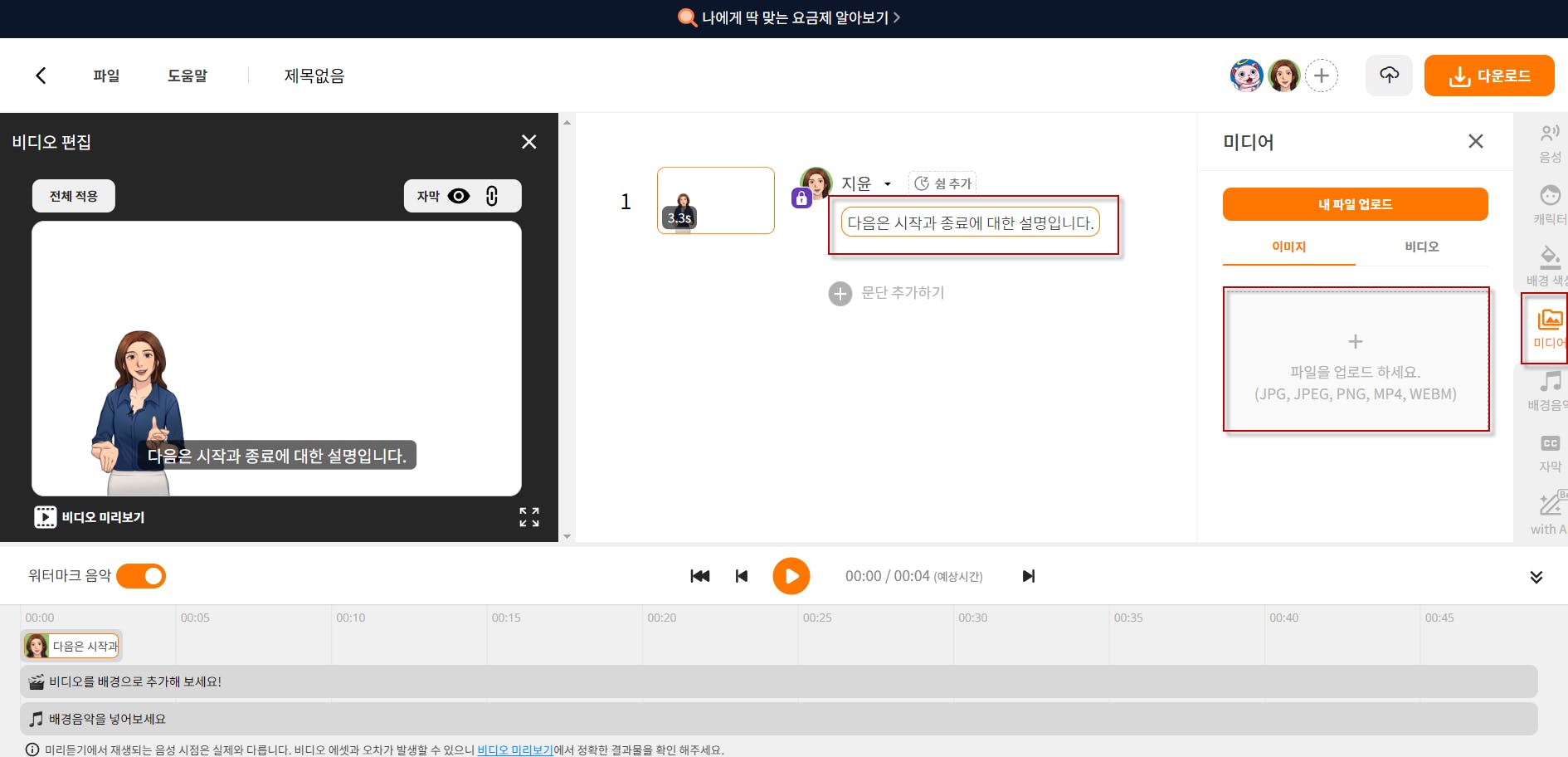
Task: Click the 쉼 추가 pause button
Action: [942, 183]
